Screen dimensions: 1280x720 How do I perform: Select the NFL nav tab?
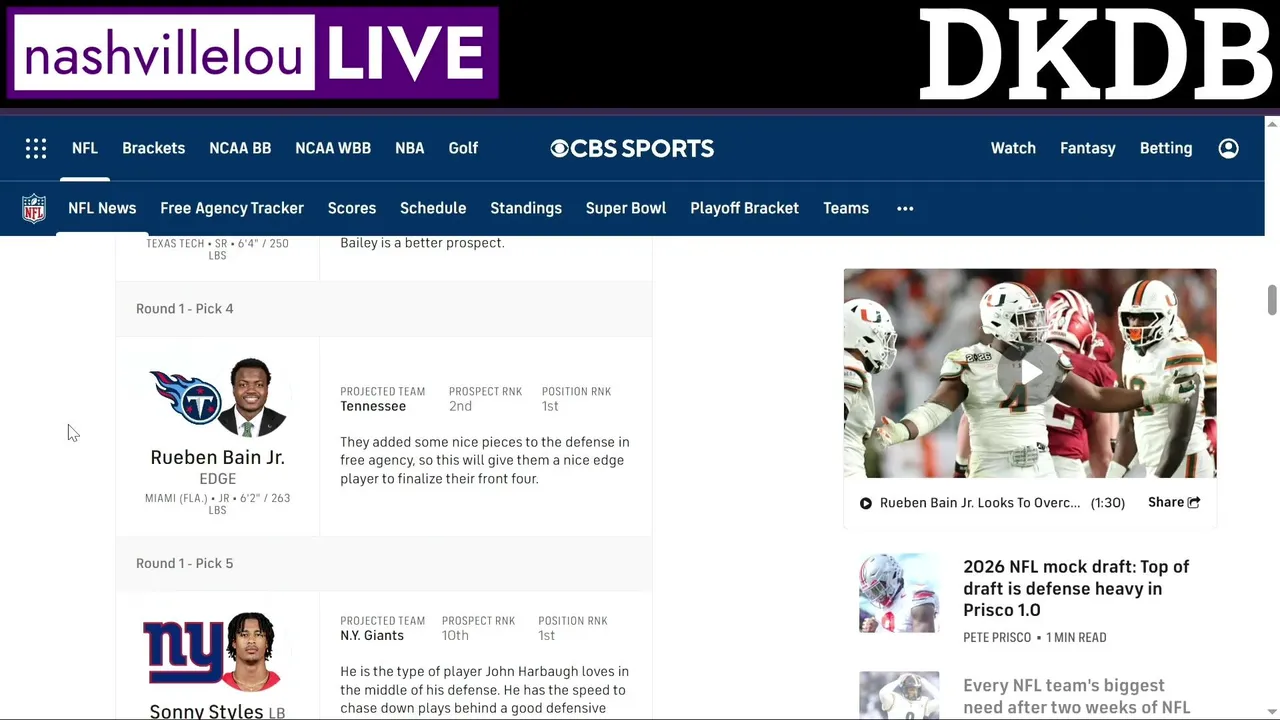(85, 148)
